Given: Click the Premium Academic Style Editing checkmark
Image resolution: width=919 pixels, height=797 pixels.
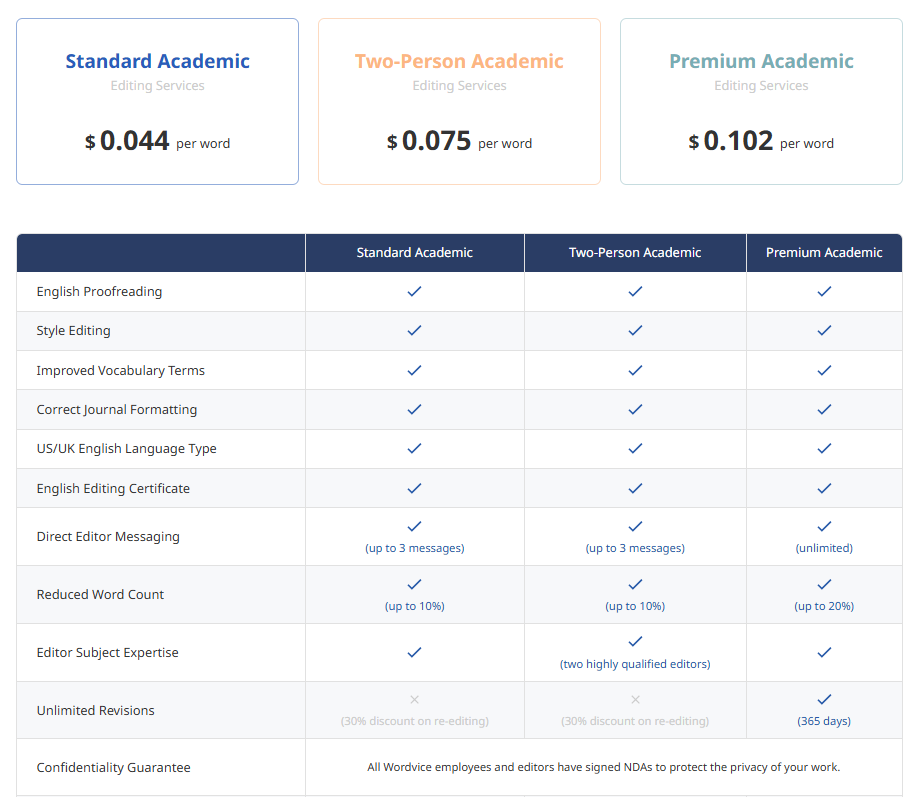Looking at the screenshot, I should [x=824, y=331].
